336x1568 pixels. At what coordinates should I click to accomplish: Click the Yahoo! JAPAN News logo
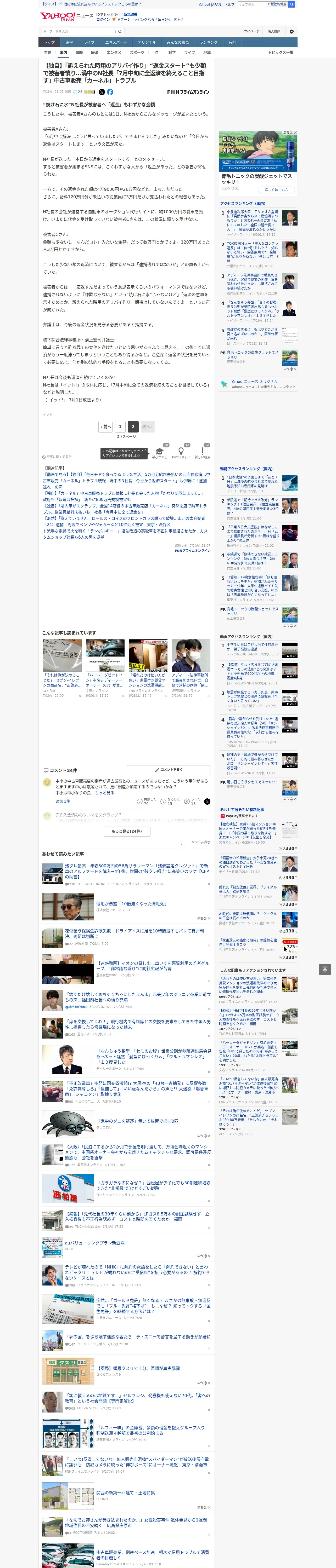click(66, 16)
